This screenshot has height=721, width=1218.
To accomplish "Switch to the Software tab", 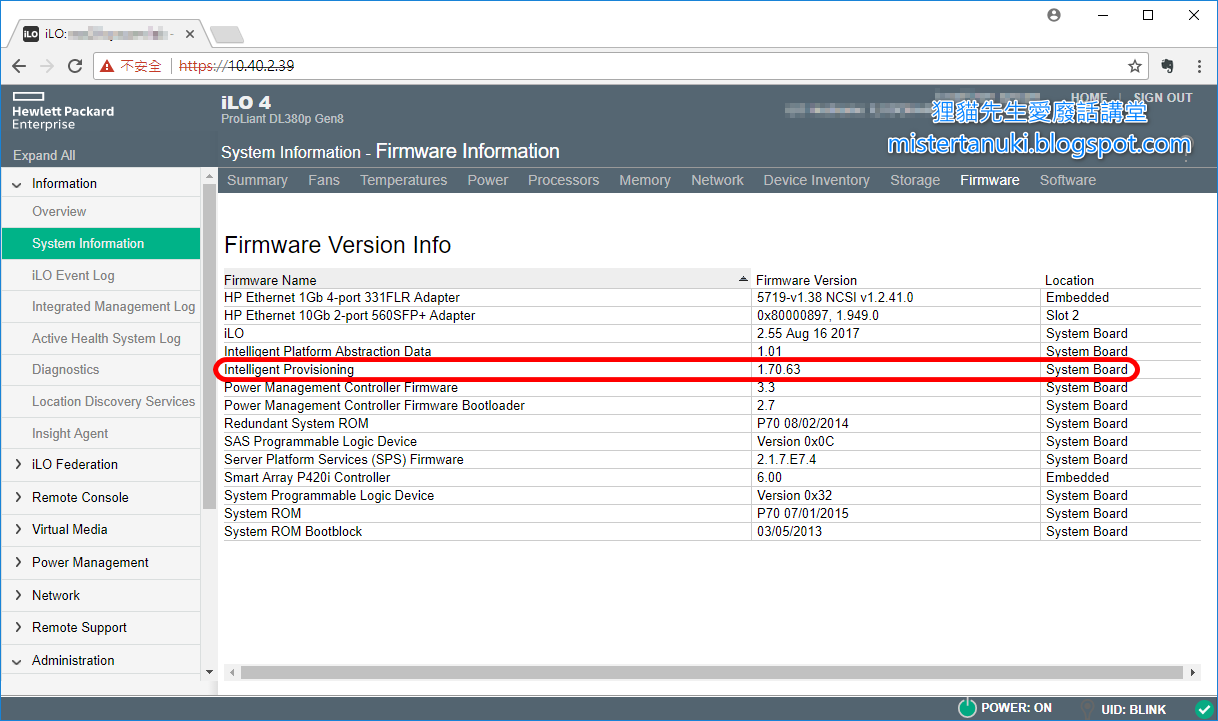I will click(1068, 180).
